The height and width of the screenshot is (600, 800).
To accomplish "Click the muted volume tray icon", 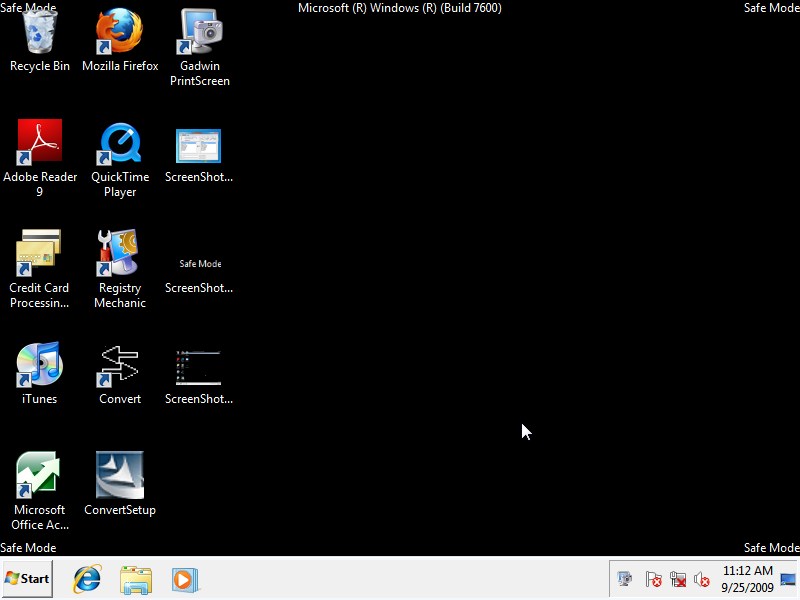I will click(x=703, y=580).
